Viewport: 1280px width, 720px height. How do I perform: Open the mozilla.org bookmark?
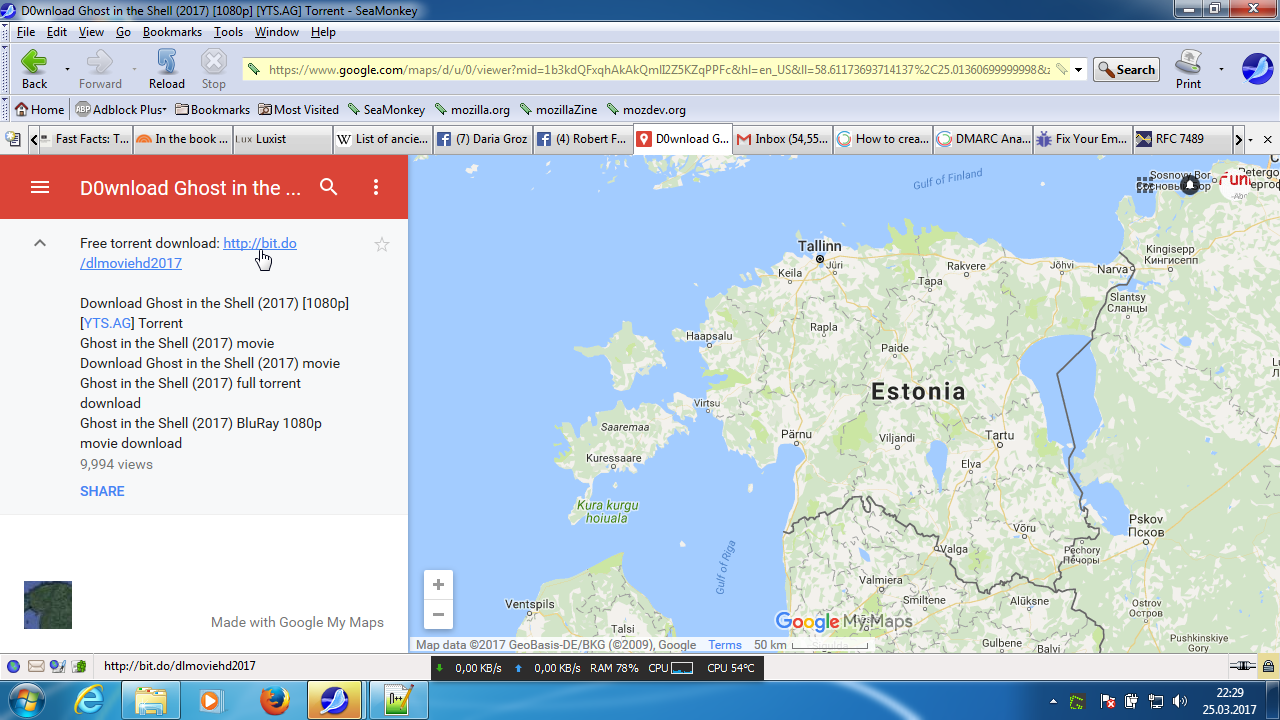tap(472, 110)
